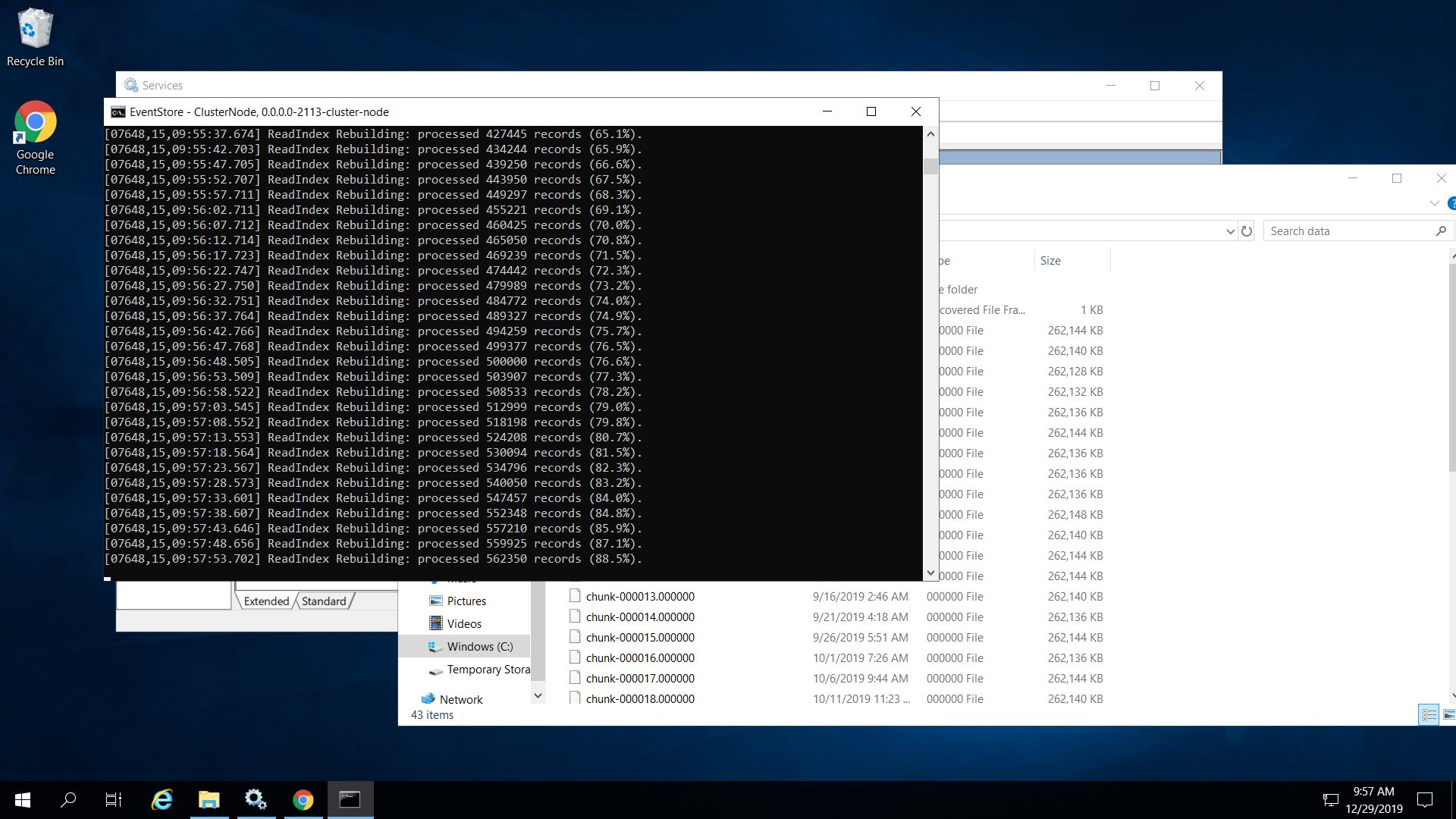Expand the Explorer ribbon chevron
This screenshot has height=819, width=1456.
pyautogui.click(x=1434, y=203)
